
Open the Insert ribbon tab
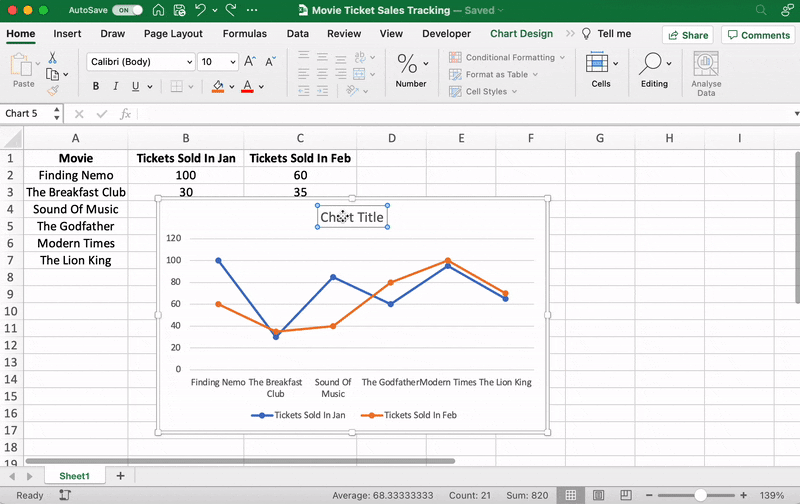(67, 34)
